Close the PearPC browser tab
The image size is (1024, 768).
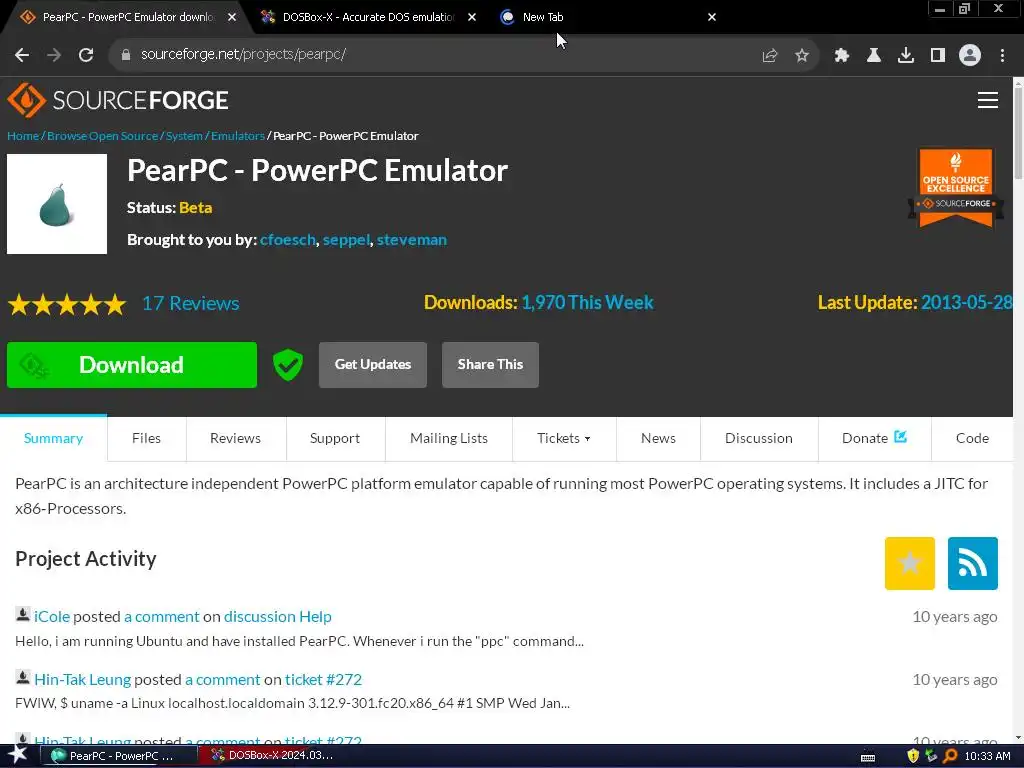232,17
